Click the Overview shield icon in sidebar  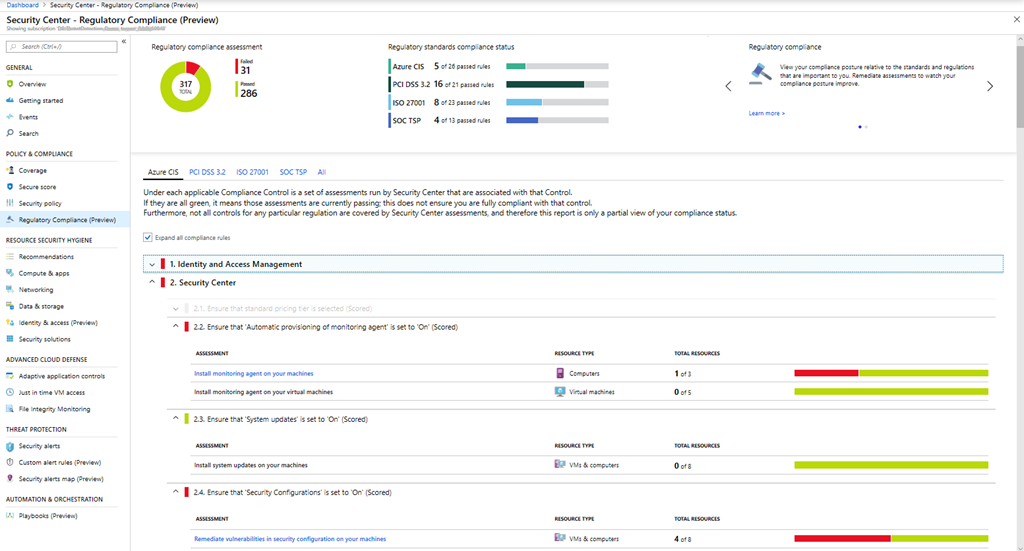[10, 84]
